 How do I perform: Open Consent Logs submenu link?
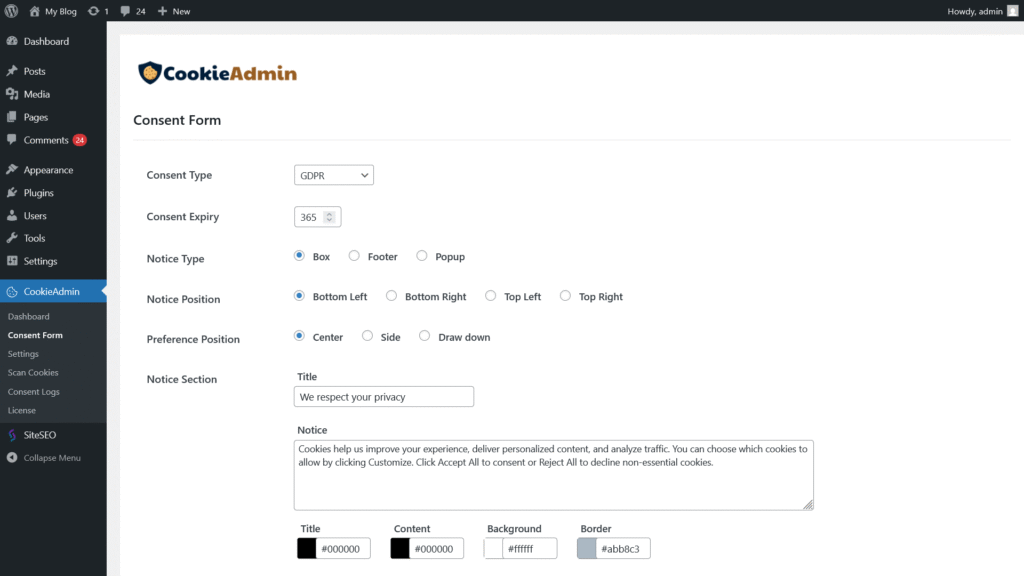click(33, 391)
